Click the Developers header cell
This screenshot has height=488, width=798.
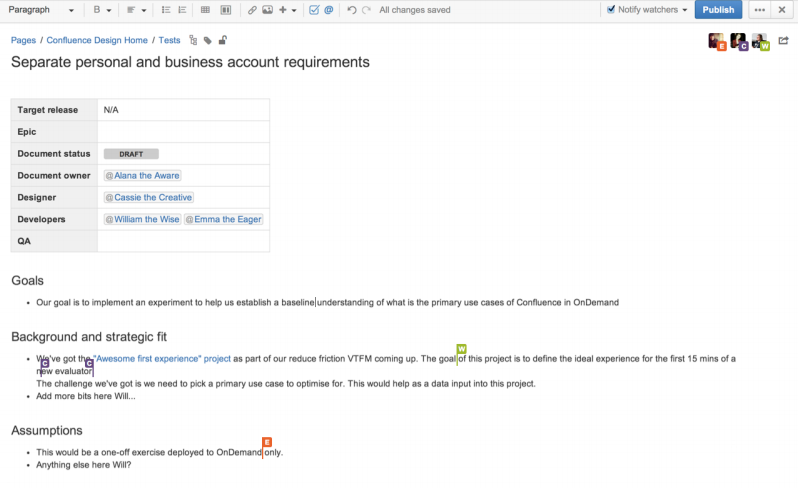pyautogui.click(x=54, y=219)
